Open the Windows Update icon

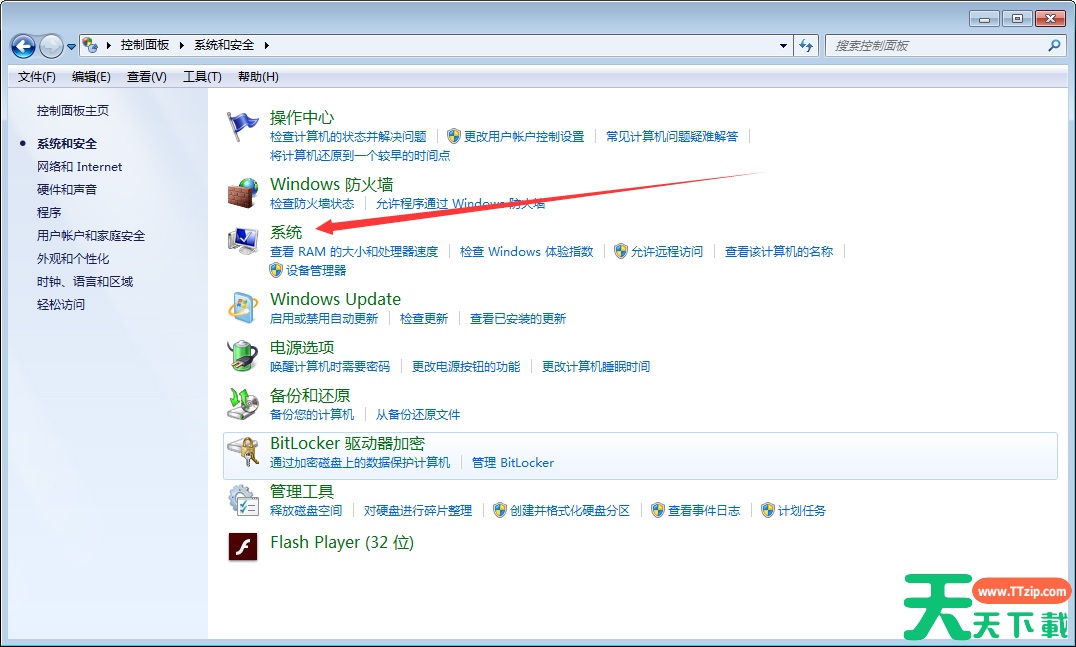242,307
